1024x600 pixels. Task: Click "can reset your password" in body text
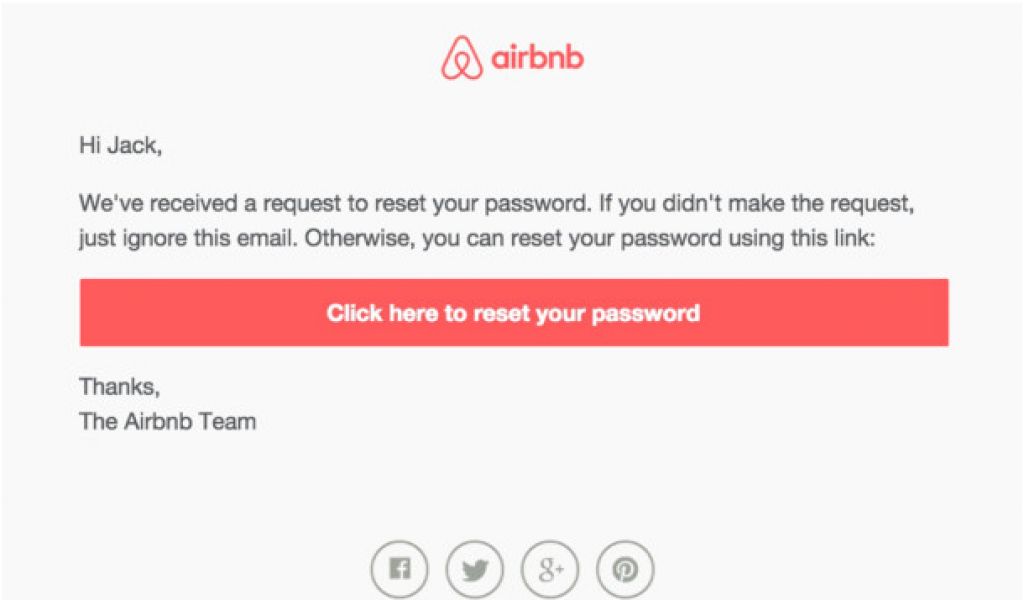coord(594,238)
